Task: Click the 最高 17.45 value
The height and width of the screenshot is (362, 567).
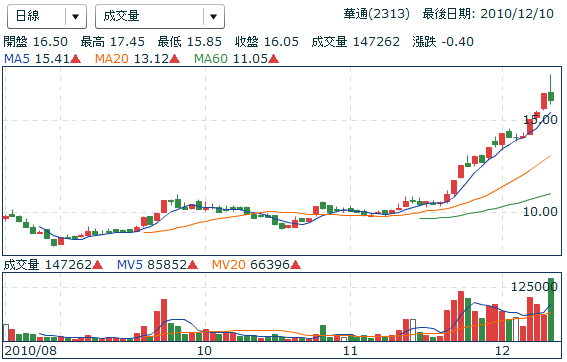Action: coord(112,42)
